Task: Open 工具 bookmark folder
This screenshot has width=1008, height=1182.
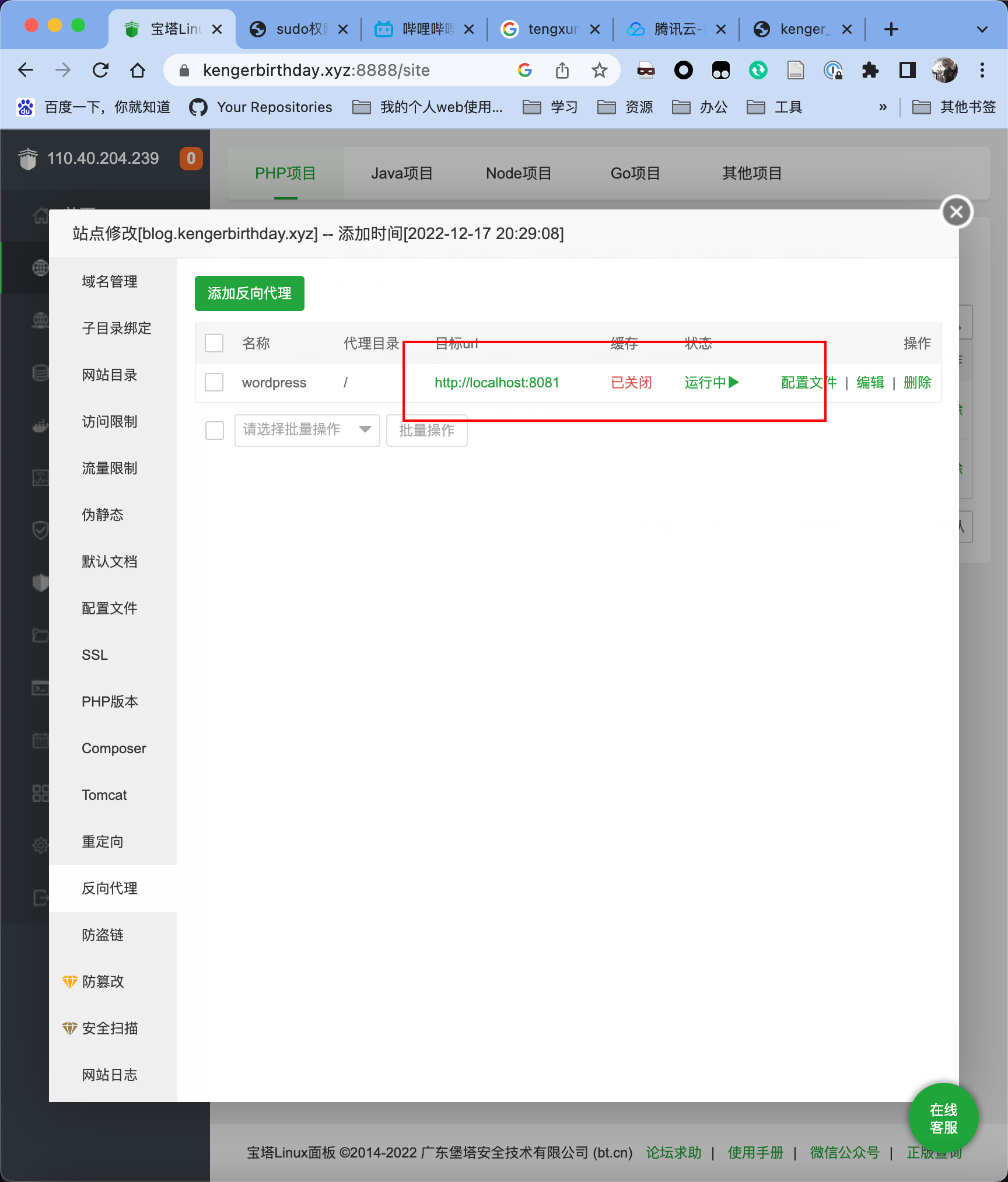Action: (774, 107)
